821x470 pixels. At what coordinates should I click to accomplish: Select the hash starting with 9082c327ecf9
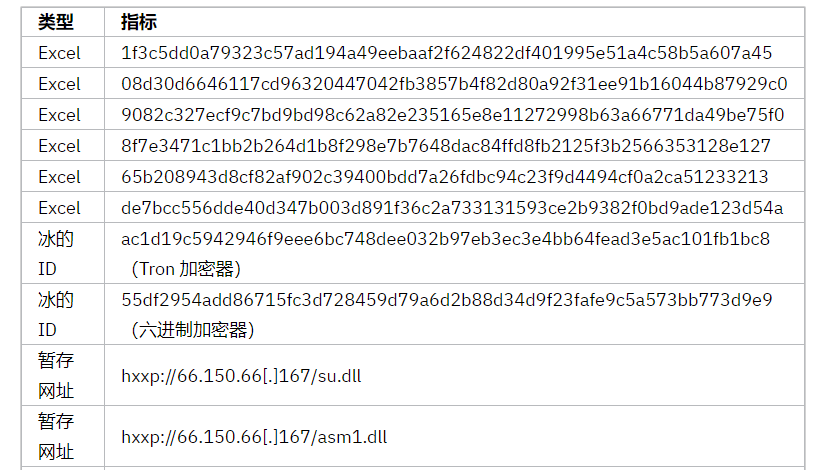click(x=452, y=115)
